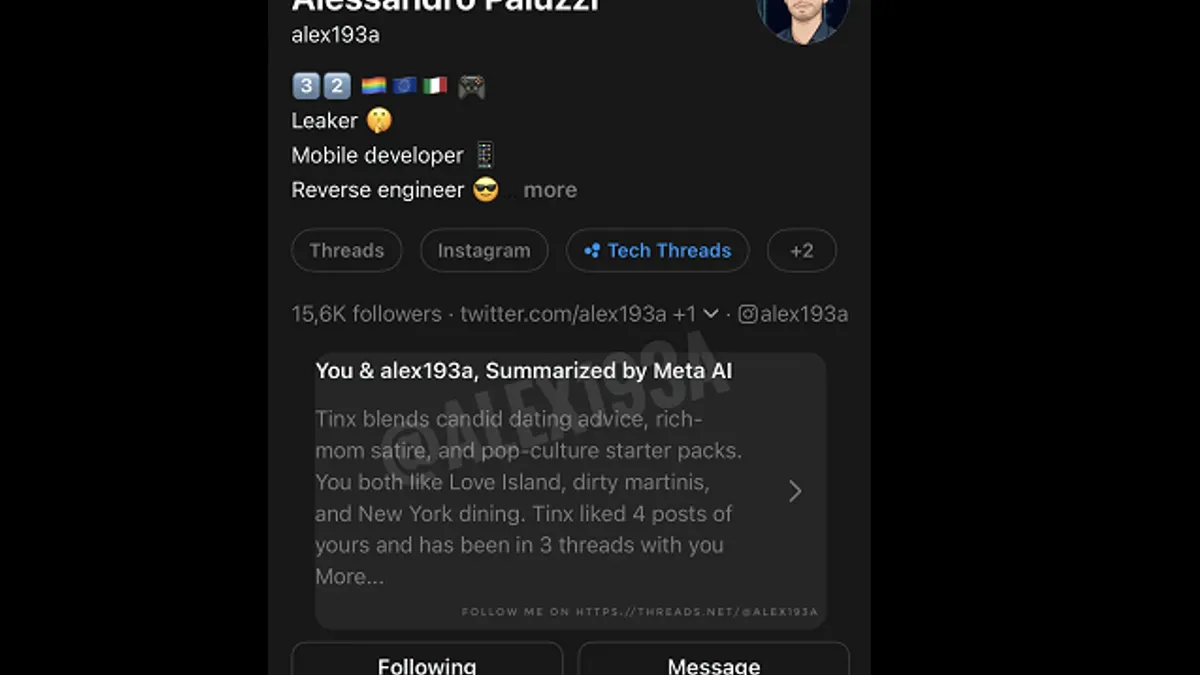Expand the +2 tags chip
The width and height of the screenshot is (1200, 675).
point(801,250)
